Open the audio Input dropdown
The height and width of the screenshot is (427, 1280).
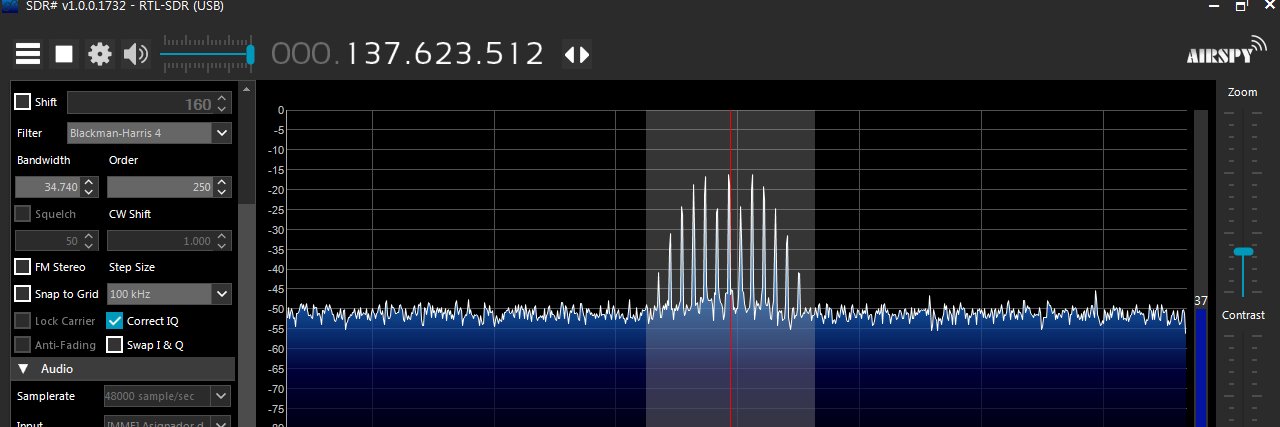click(168, 422)
